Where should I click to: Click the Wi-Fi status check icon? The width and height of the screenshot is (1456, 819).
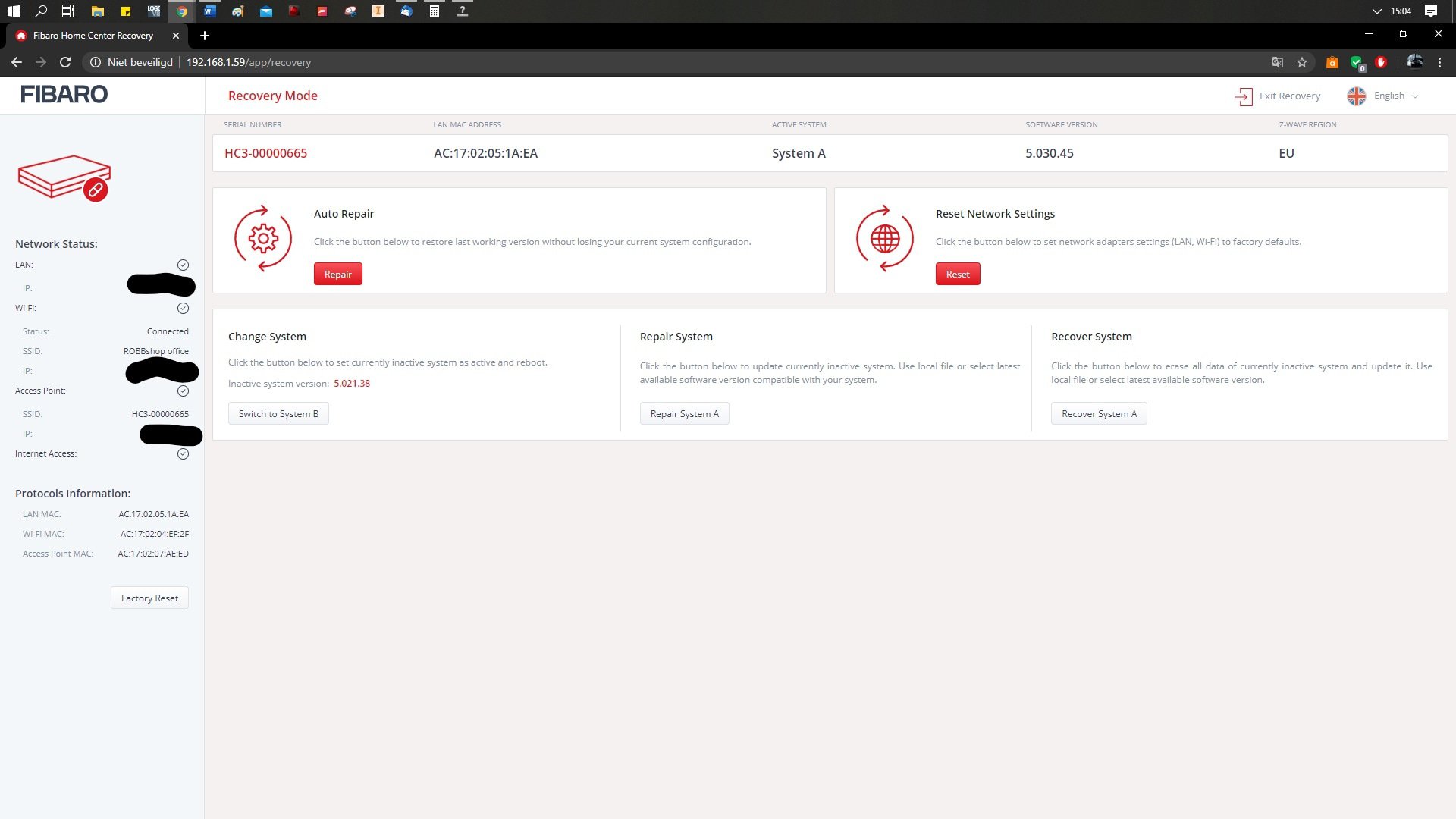coord(183,308)
